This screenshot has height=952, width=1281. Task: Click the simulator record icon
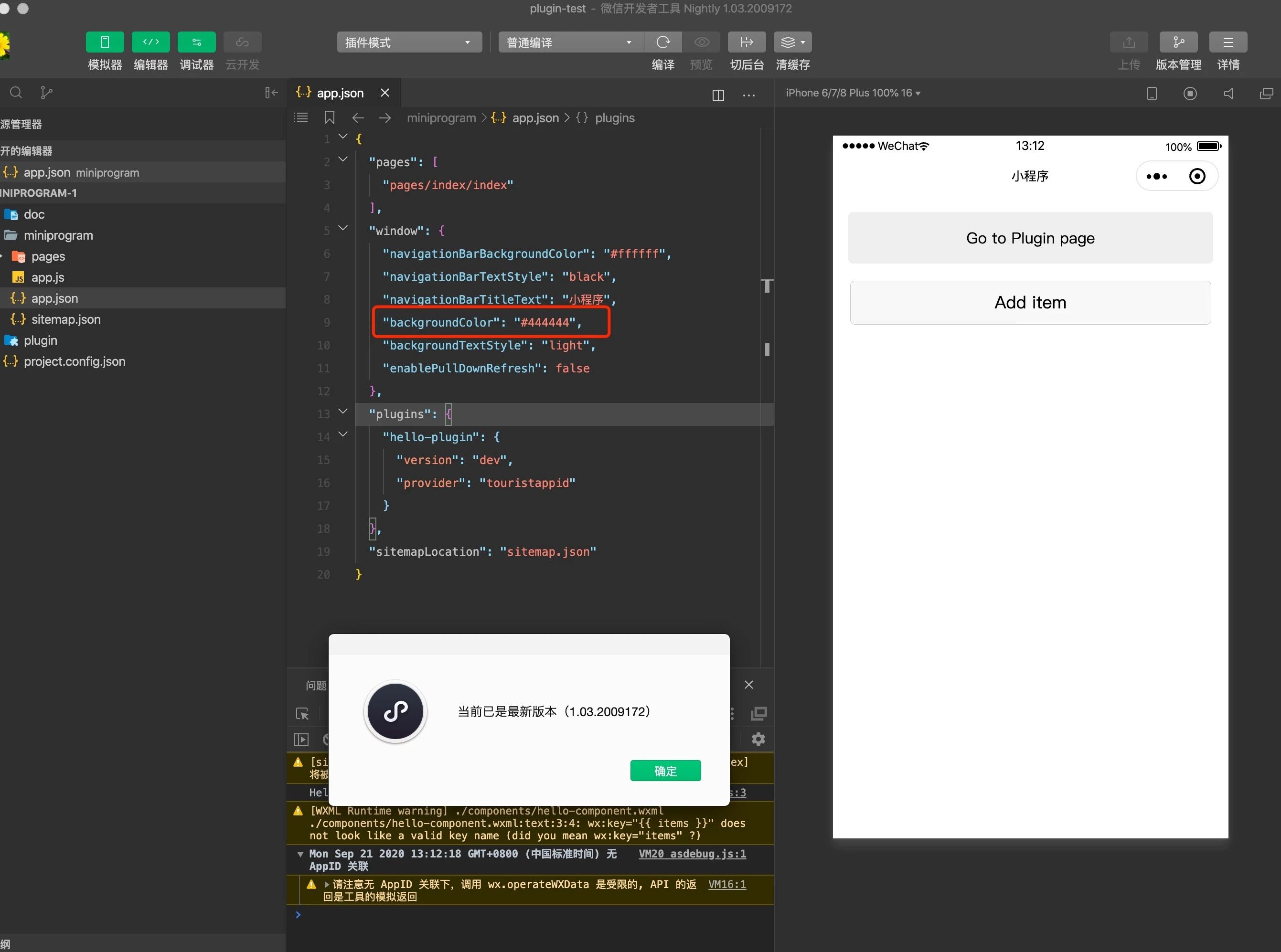click(x=1190, y=94)
